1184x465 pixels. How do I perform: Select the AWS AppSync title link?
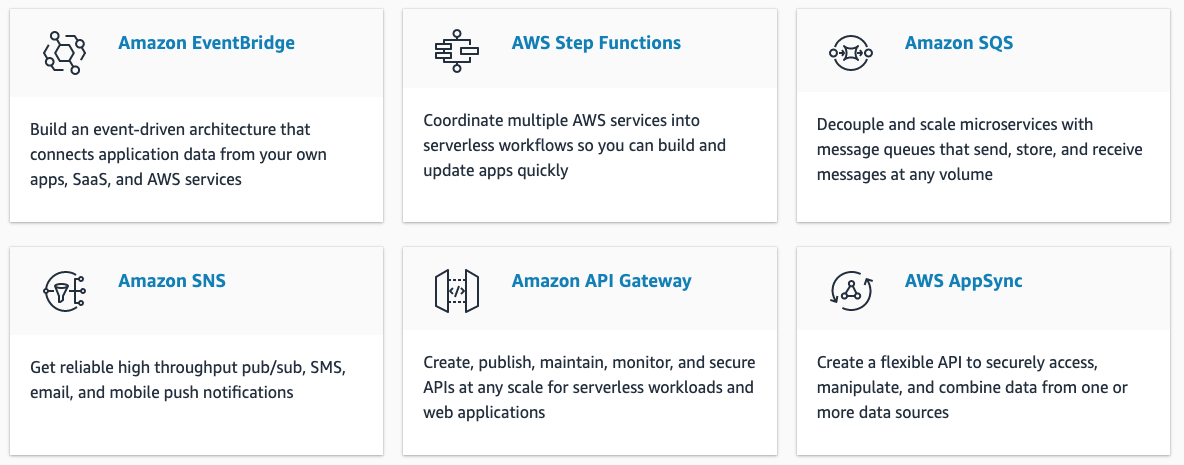[x=964, y=282]
